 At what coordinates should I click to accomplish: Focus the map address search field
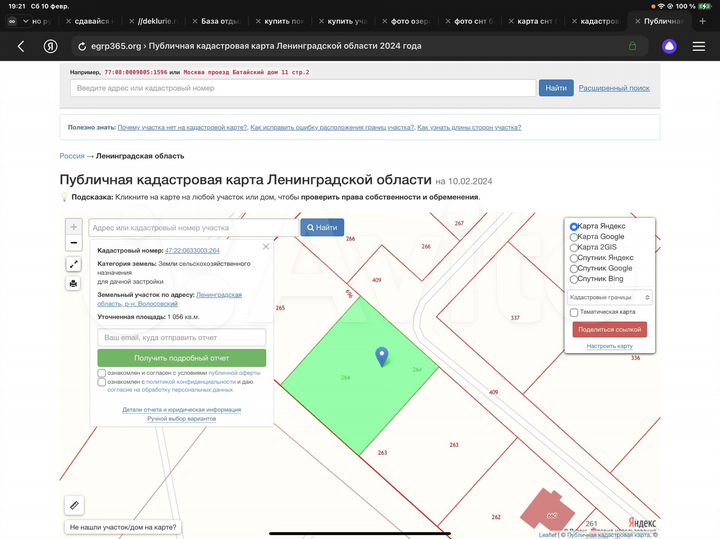point(193,228)
